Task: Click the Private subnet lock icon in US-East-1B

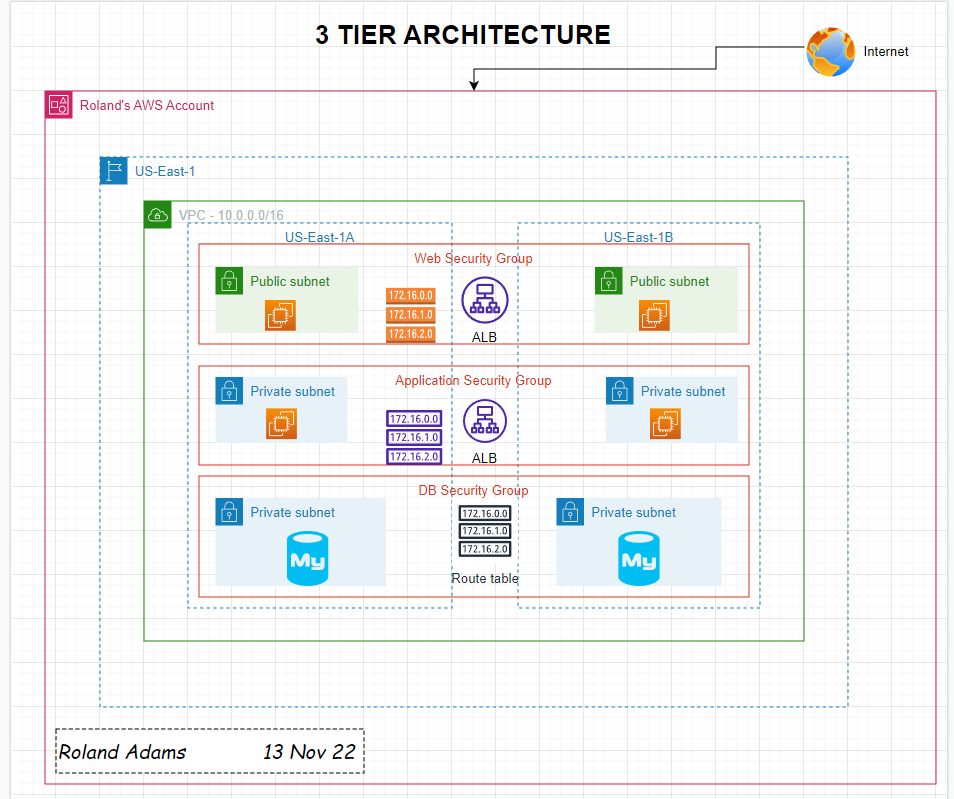Action: point(620,391)
